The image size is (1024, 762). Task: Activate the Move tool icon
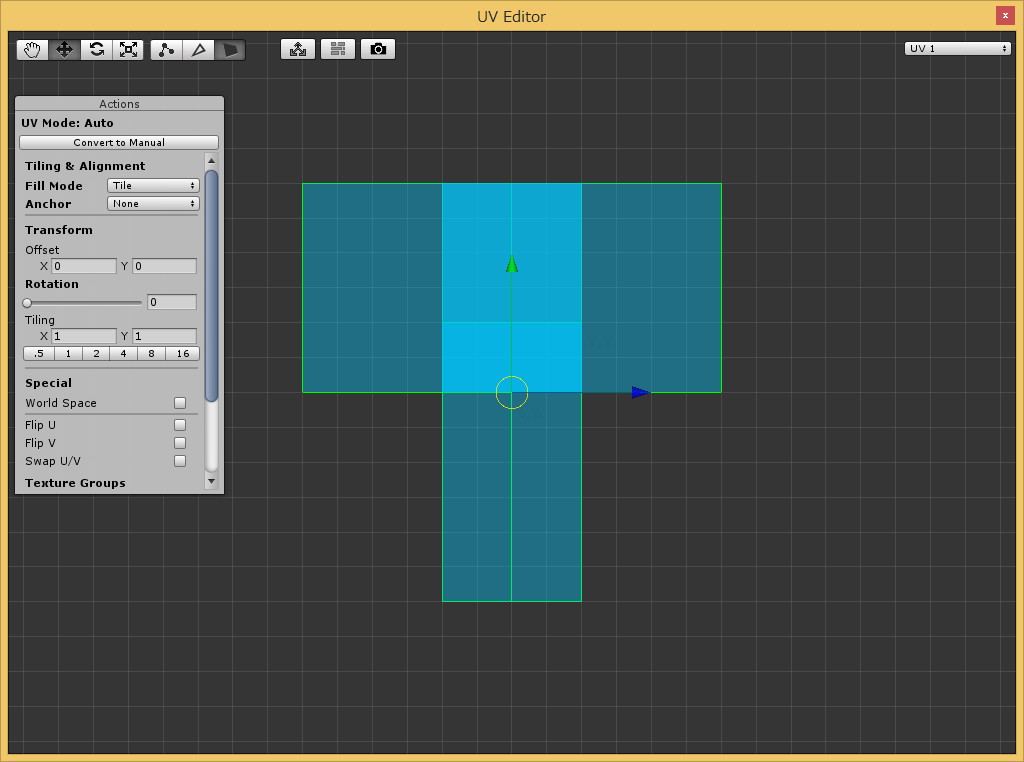(65, 50)
